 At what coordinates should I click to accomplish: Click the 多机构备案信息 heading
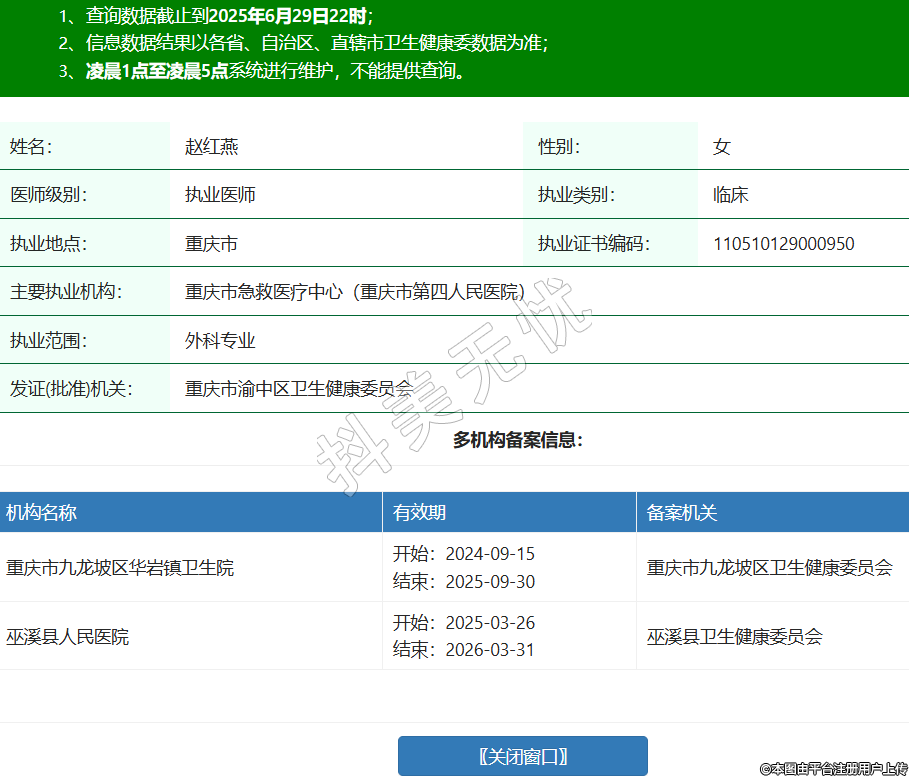517,440
